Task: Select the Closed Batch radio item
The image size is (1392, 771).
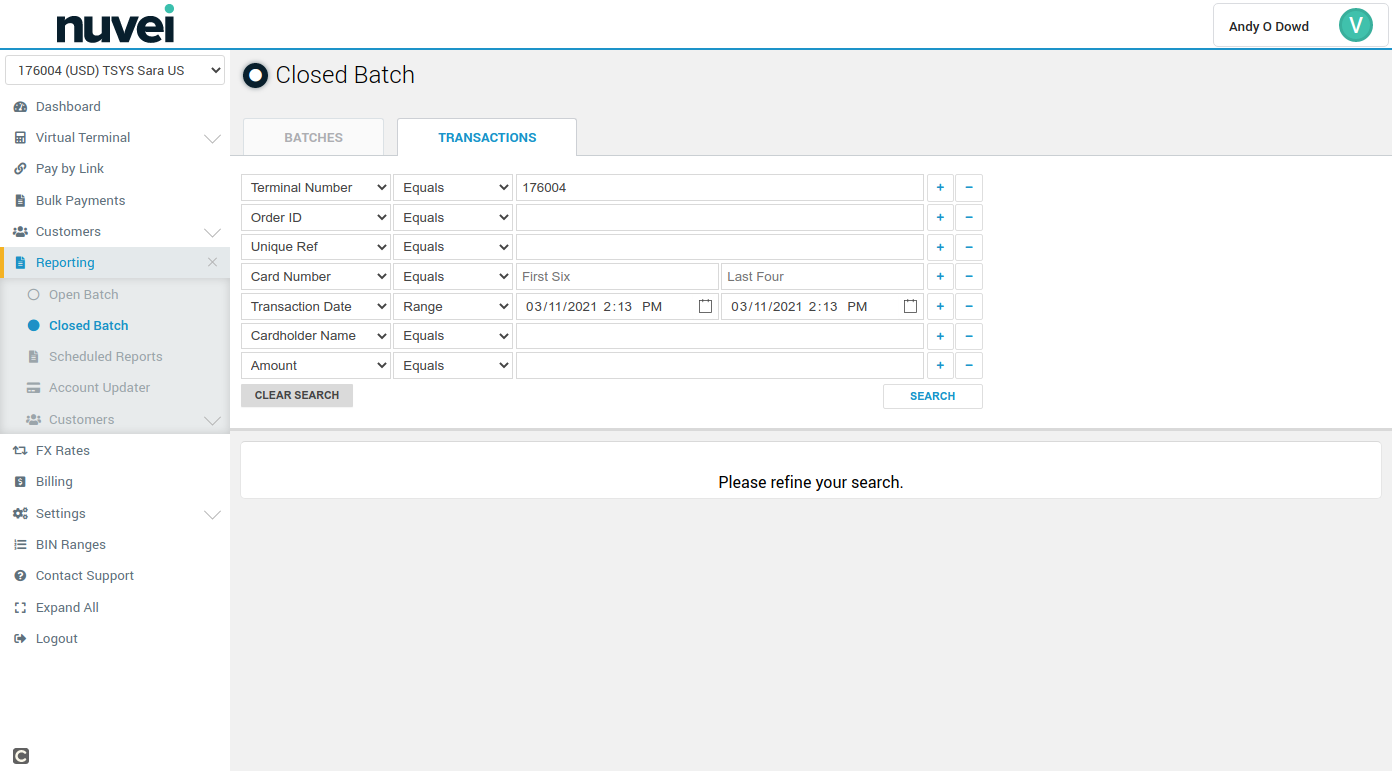Action: click(33, 326)
